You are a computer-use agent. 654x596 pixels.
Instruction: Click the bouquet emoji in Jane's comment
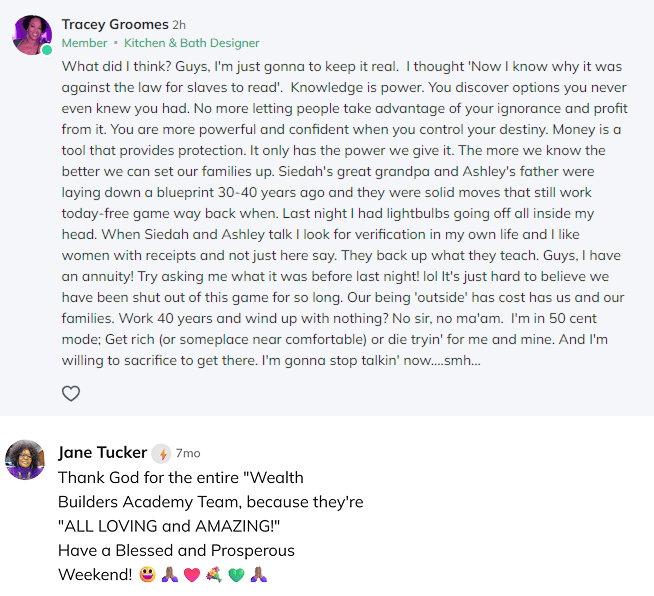tap(212, 575)
